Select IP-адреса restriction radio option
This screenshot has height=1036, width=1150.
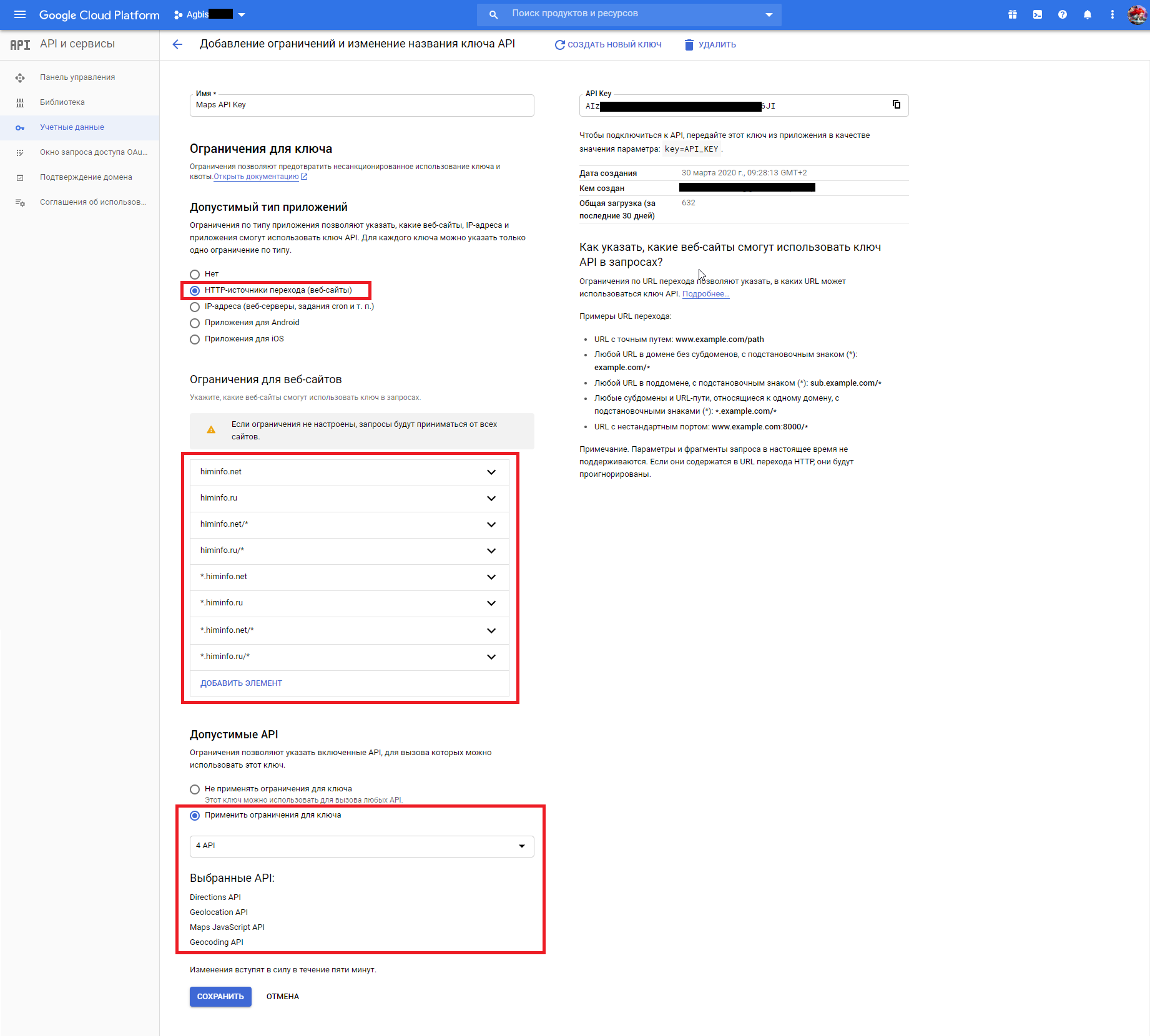[195, 306]
